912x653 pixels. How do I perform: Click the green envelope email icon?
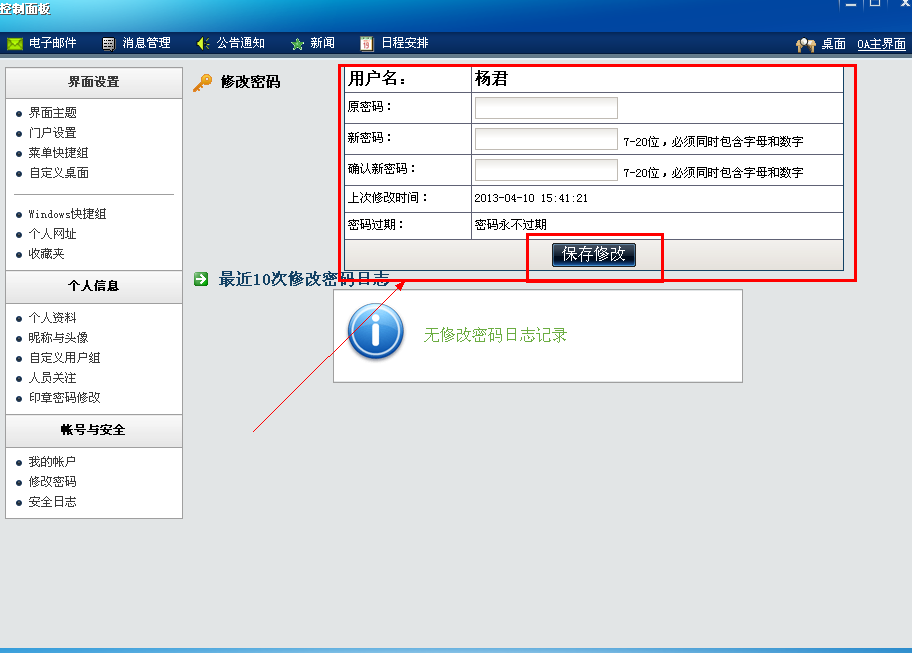click(15, 44)
